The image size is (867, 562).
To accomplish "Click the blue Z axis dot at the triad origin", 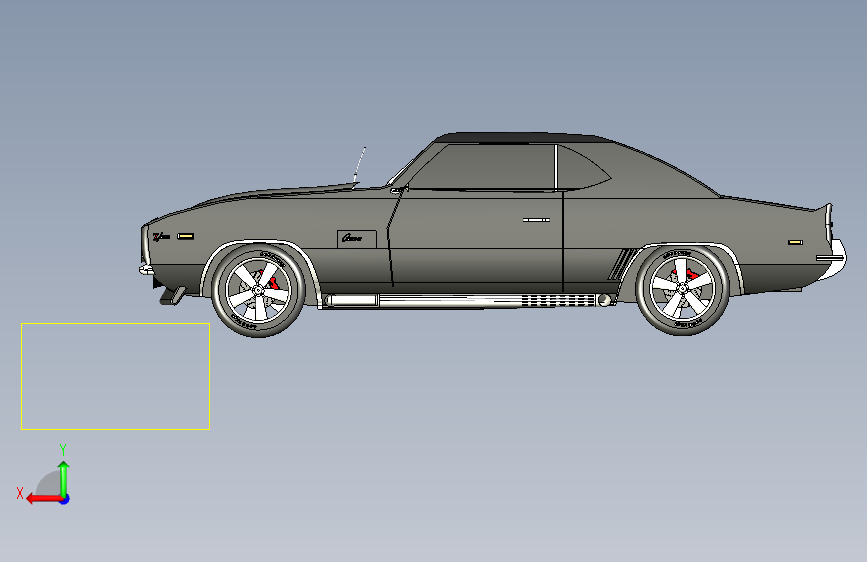I will click(x=65, y=500).
